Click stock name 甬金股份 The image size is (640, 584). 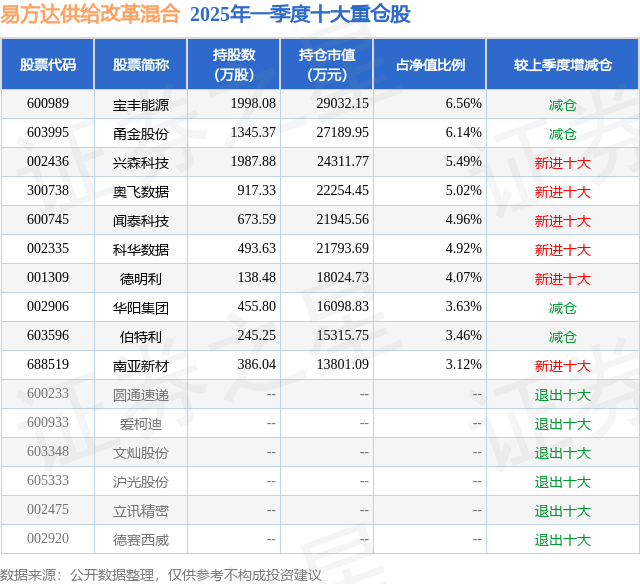(141, 134)
